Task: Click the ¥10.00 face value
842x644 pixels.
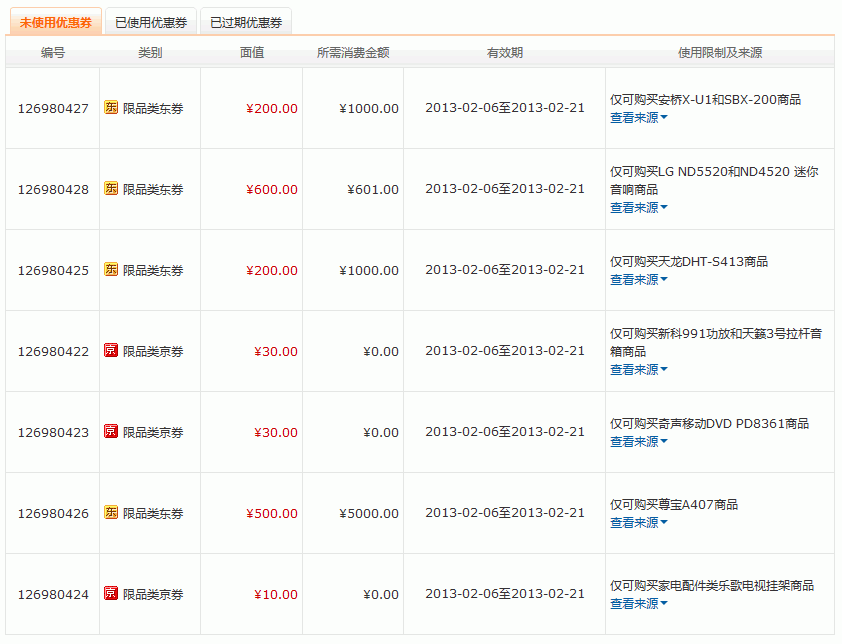Action: tap(275, 596)
